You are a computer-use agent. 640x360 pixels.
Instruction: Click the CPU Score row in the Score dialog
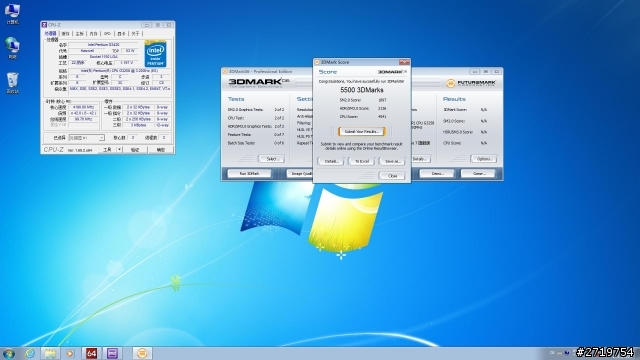point(363,117)
